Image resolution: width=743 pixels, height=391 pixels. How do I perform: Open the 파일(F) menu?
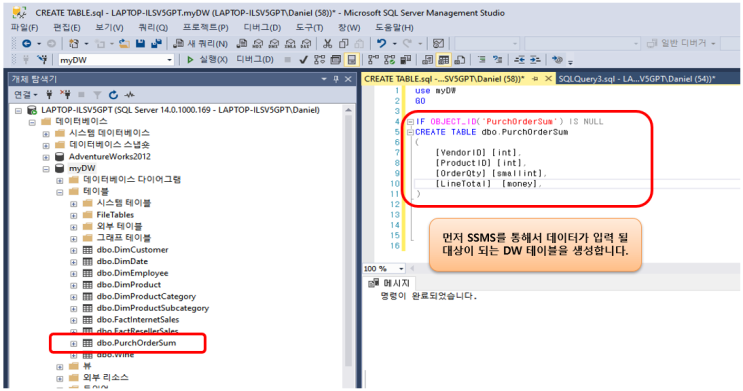coord(24,27)
